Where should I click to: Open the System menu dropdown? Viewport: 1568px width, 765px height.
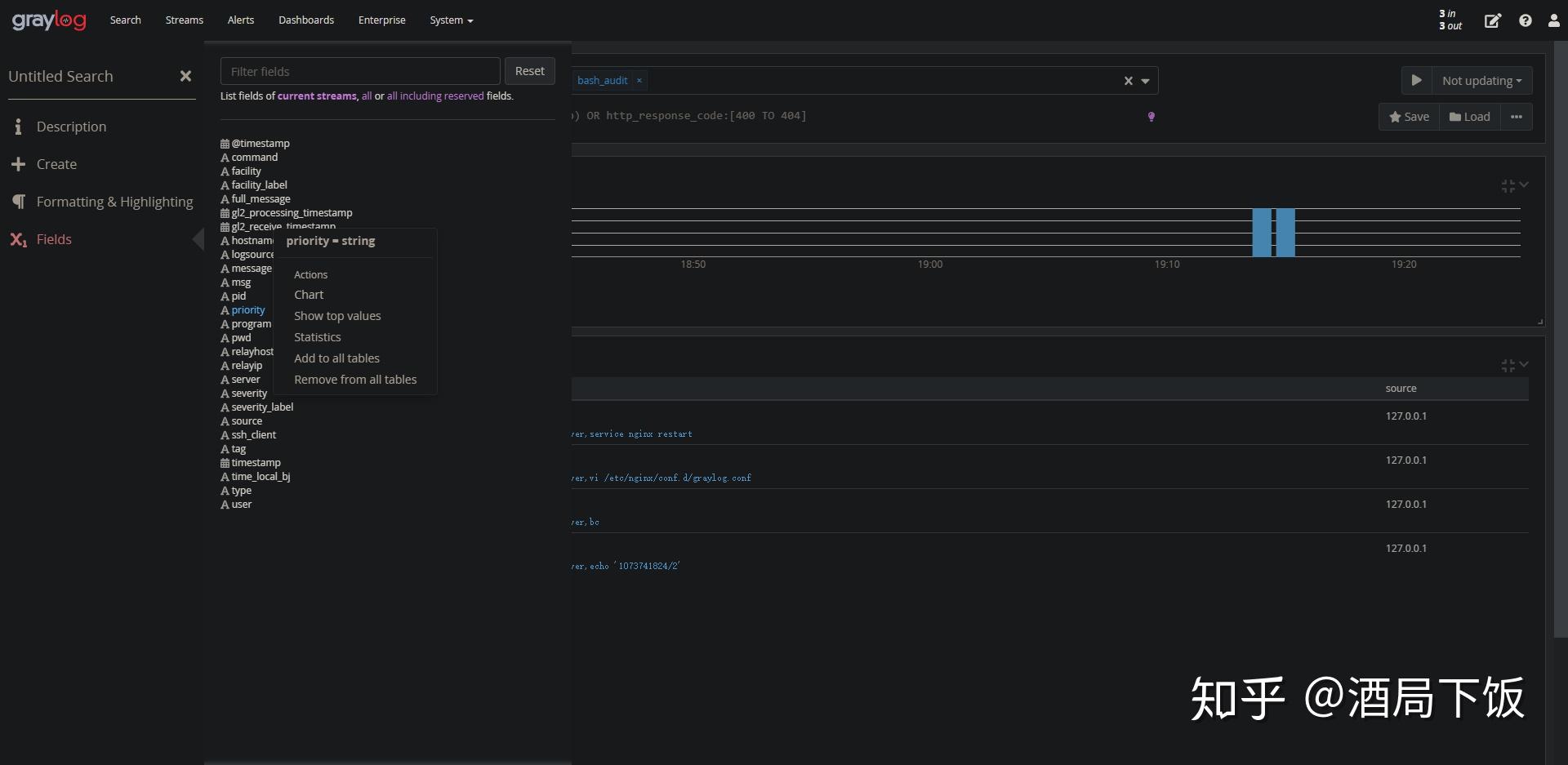click(452, 20)
